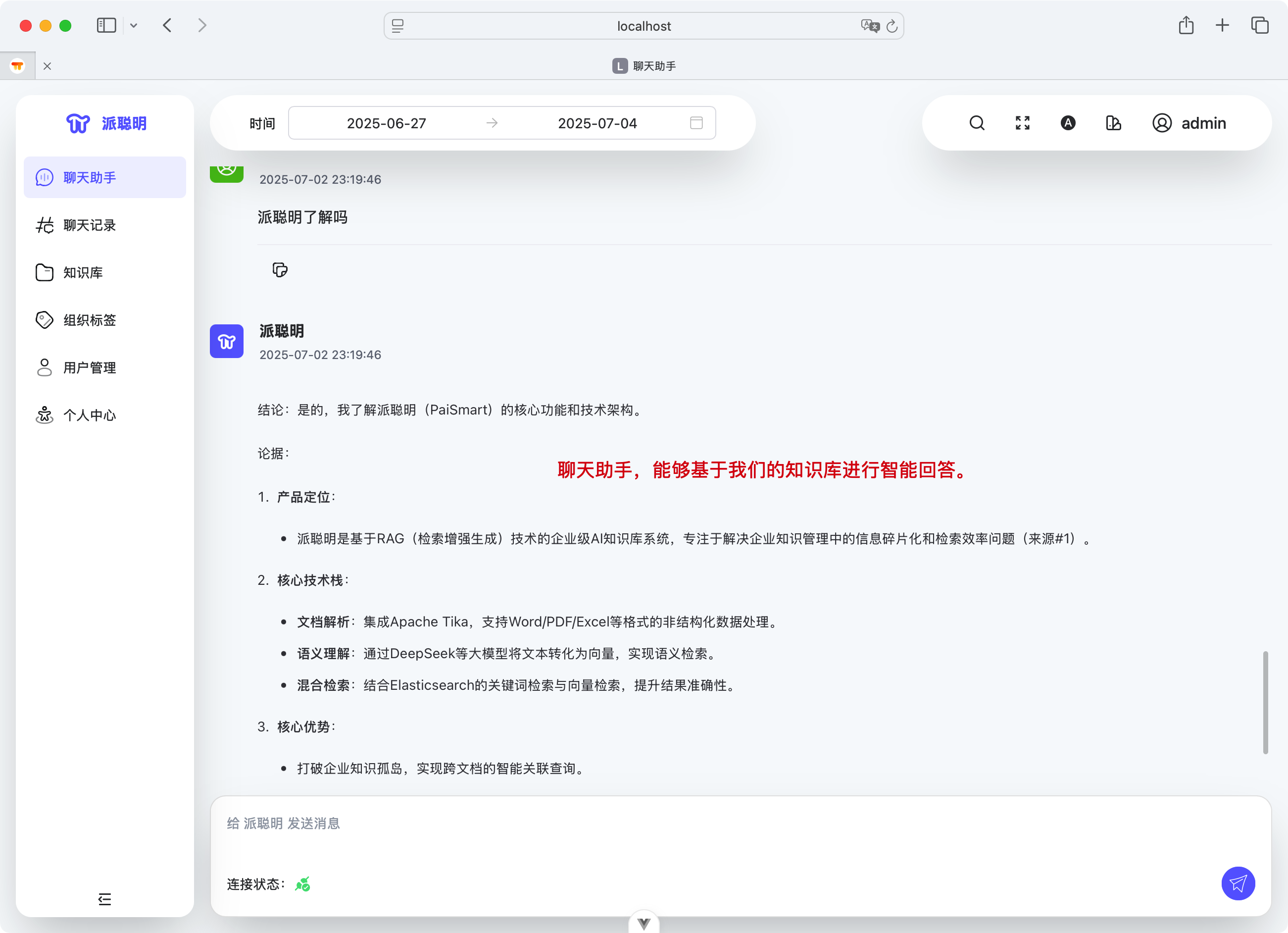Toggle fullscreen mode with the expand icon

1022,123
